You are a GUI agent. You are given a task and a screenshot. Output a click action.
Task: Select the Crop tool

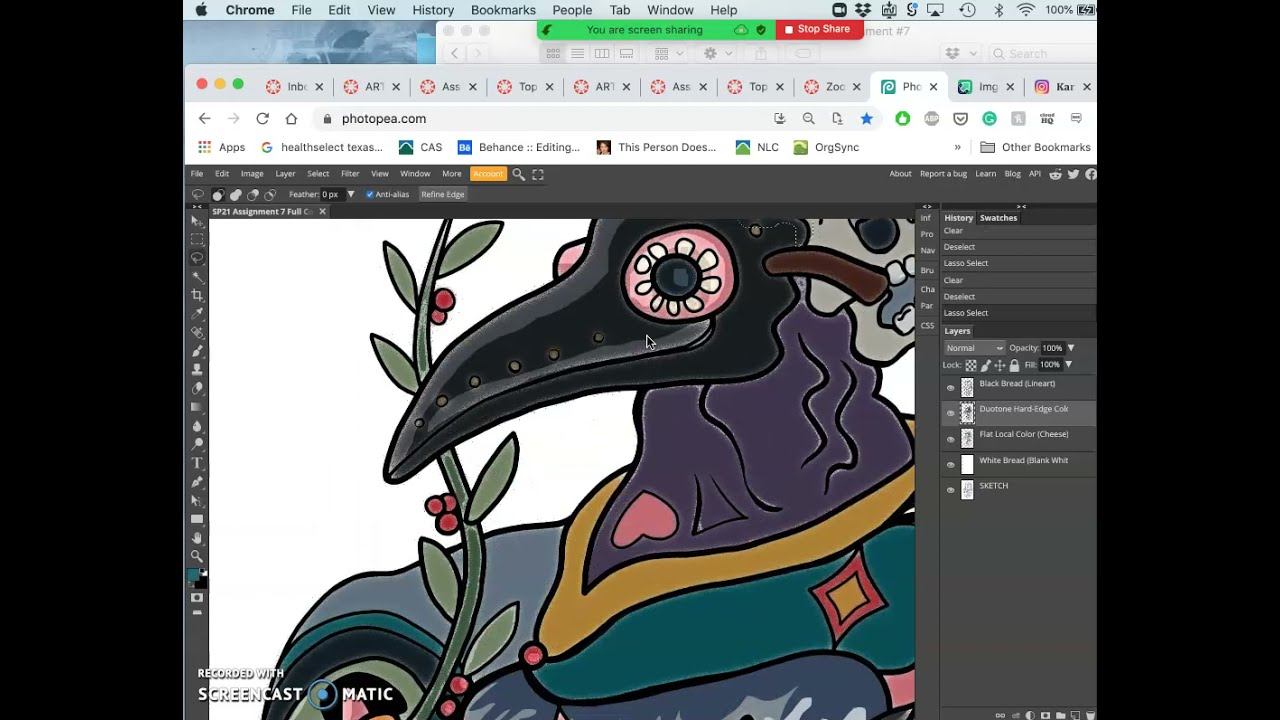tap(197, 295)
